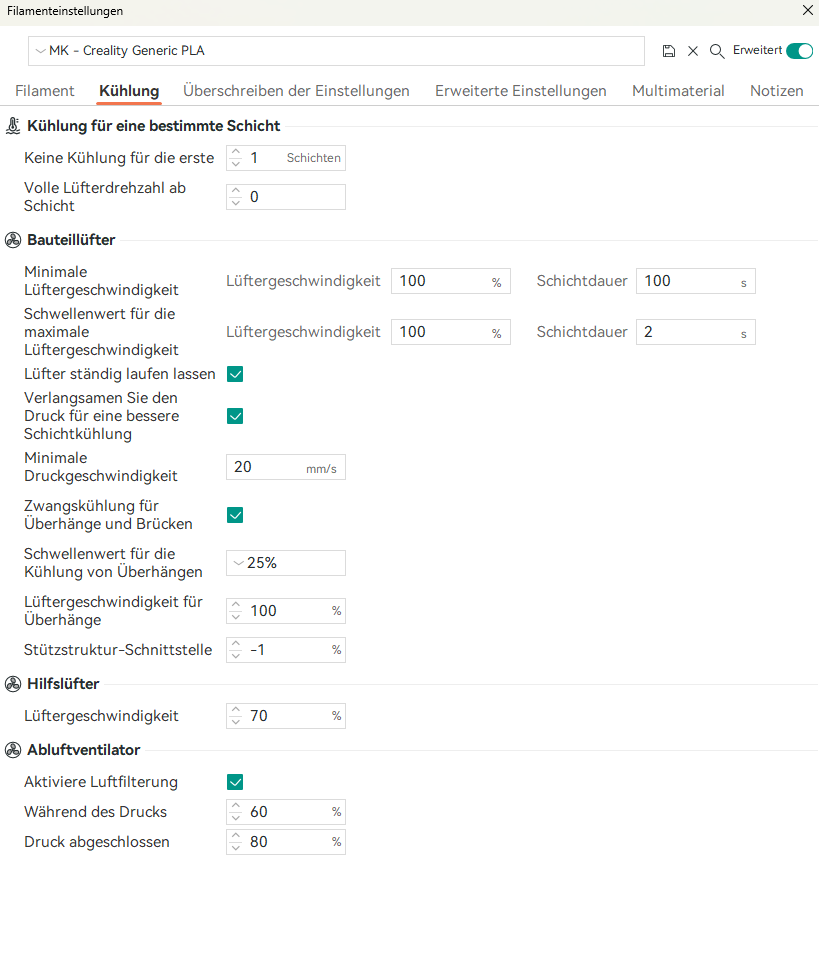The image size is (819, 976).
Task: Switch to the Filament tab
Action: click(45, 91)
